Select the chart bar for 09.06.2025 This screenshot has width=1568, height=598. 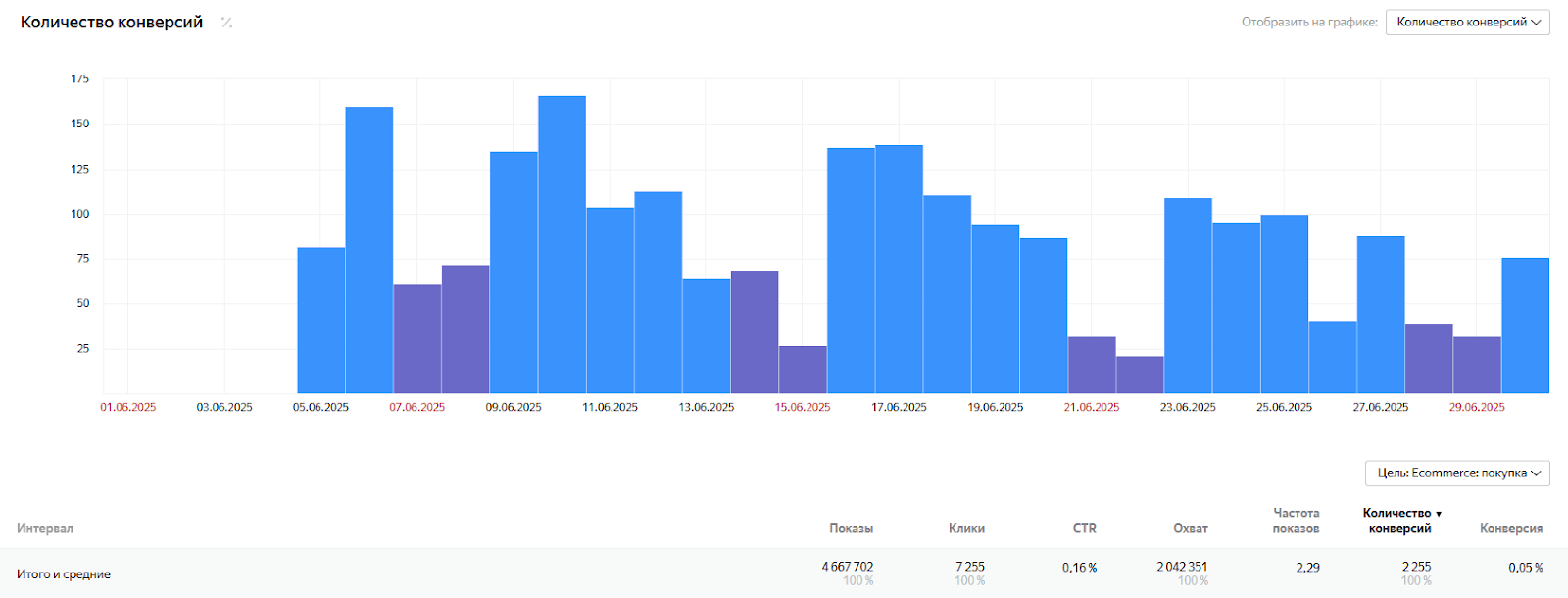pos(514,273)
